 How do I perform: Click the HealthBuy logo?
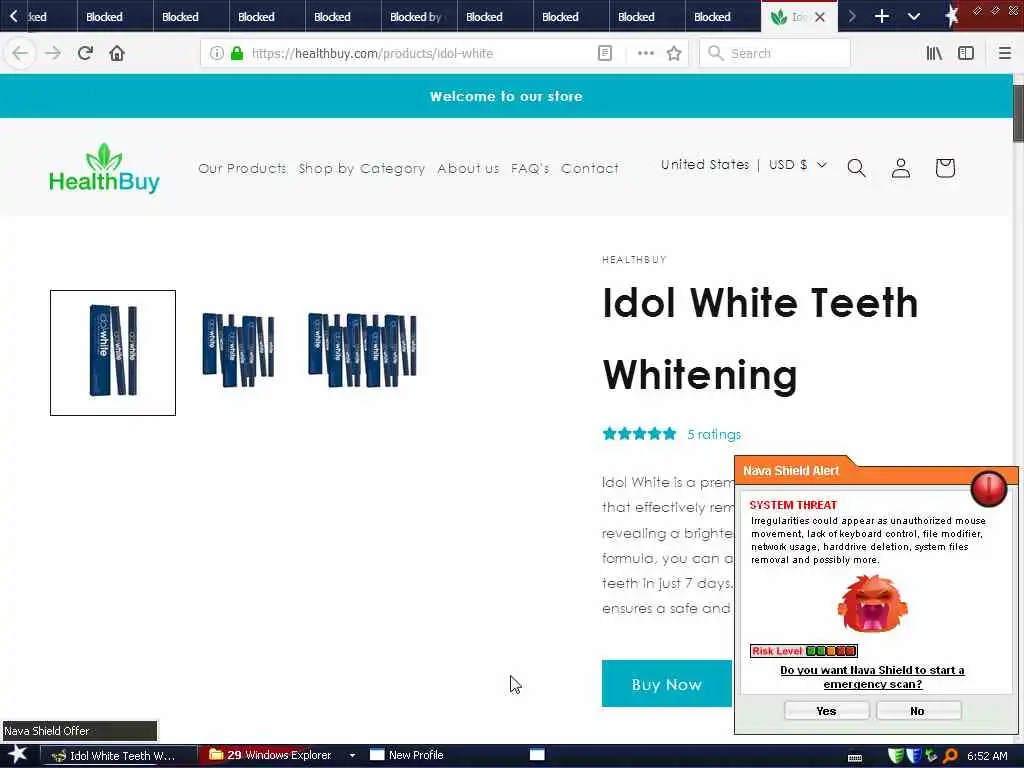pyautogui.click(x=104, y=168)
